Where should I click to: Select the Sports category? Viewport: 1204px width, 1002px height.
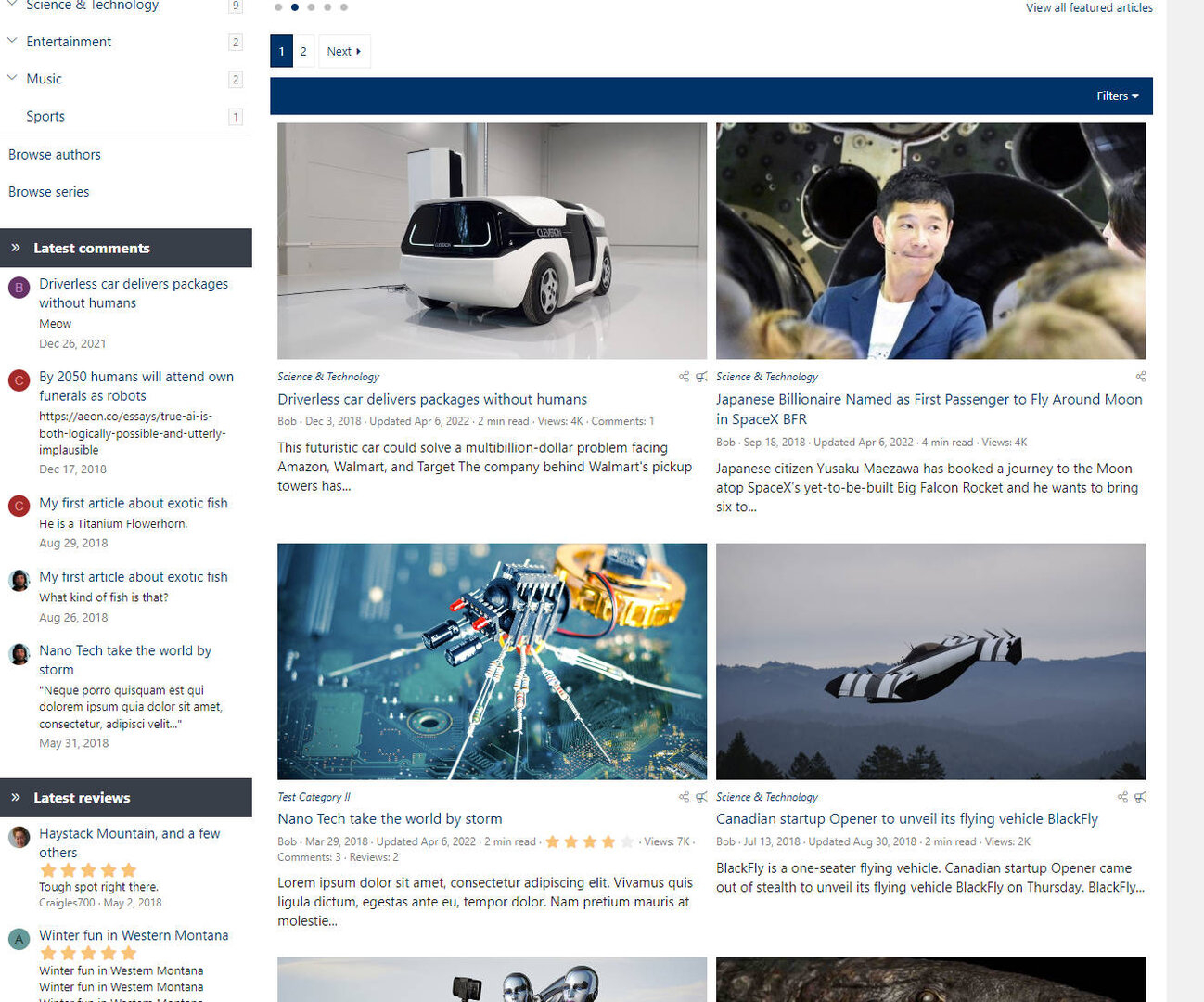[45, 117]
